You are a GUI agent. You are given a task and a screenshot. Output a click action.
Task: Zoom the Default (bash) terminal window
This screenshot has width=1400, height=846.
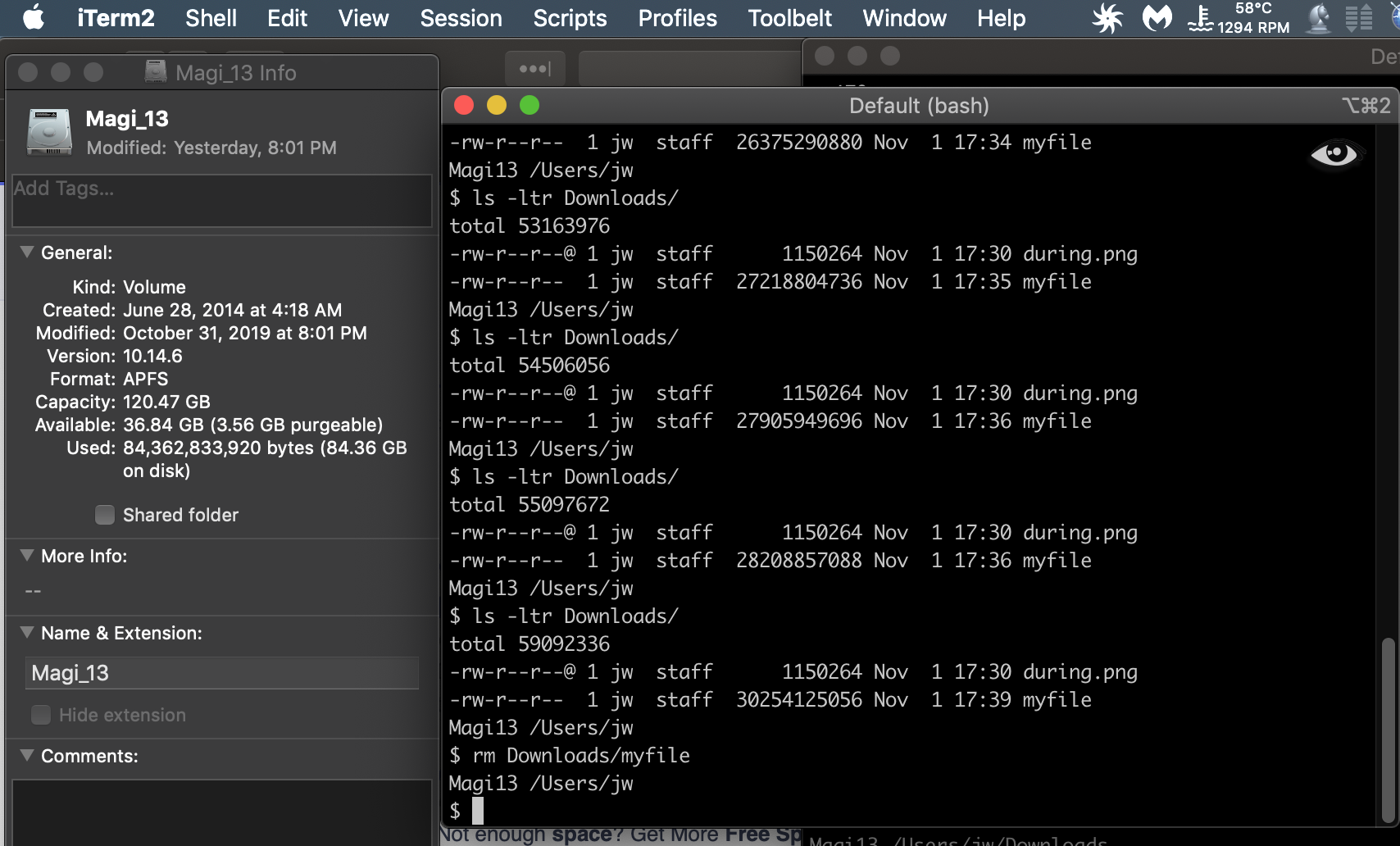[530, 105]
